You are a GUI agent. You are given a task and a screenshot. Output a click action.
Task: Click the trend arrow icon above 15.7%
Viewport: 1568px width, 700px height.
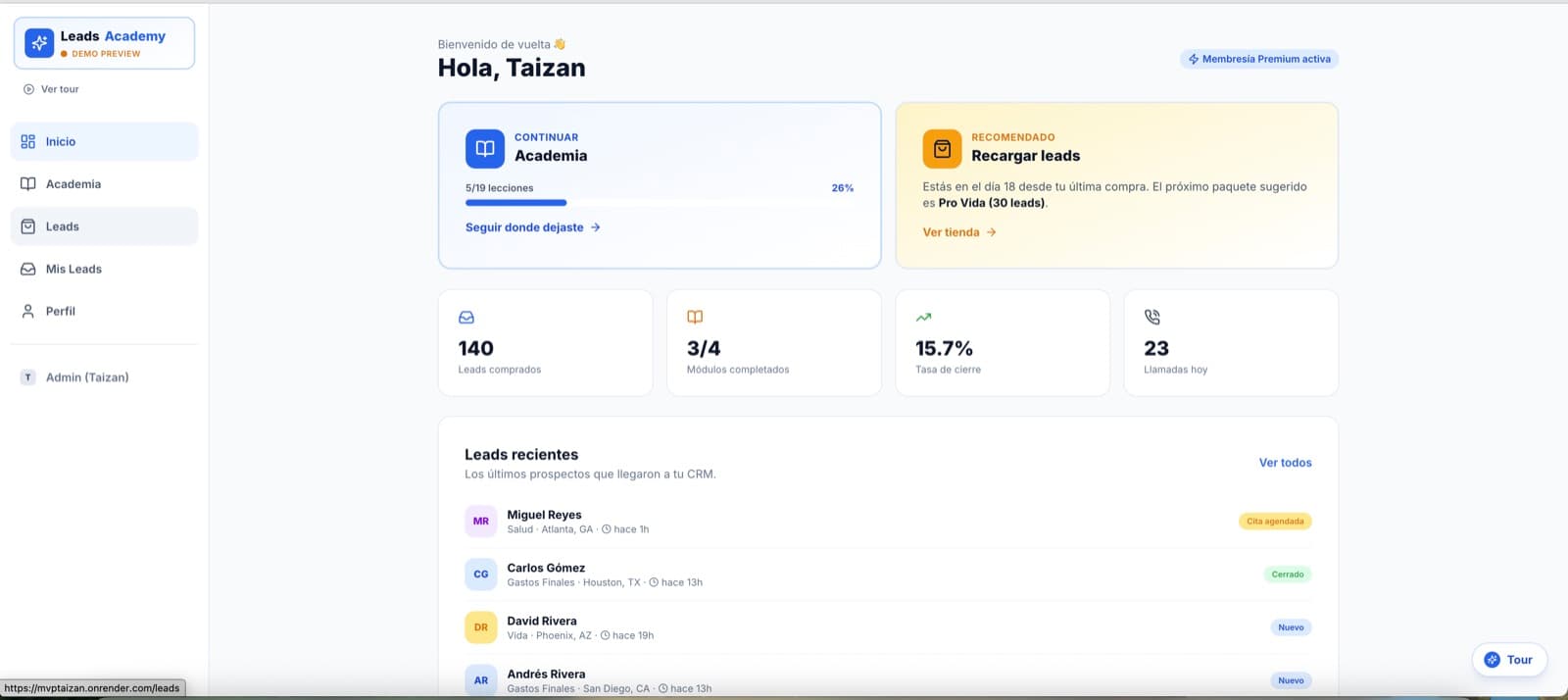(923, 318)
